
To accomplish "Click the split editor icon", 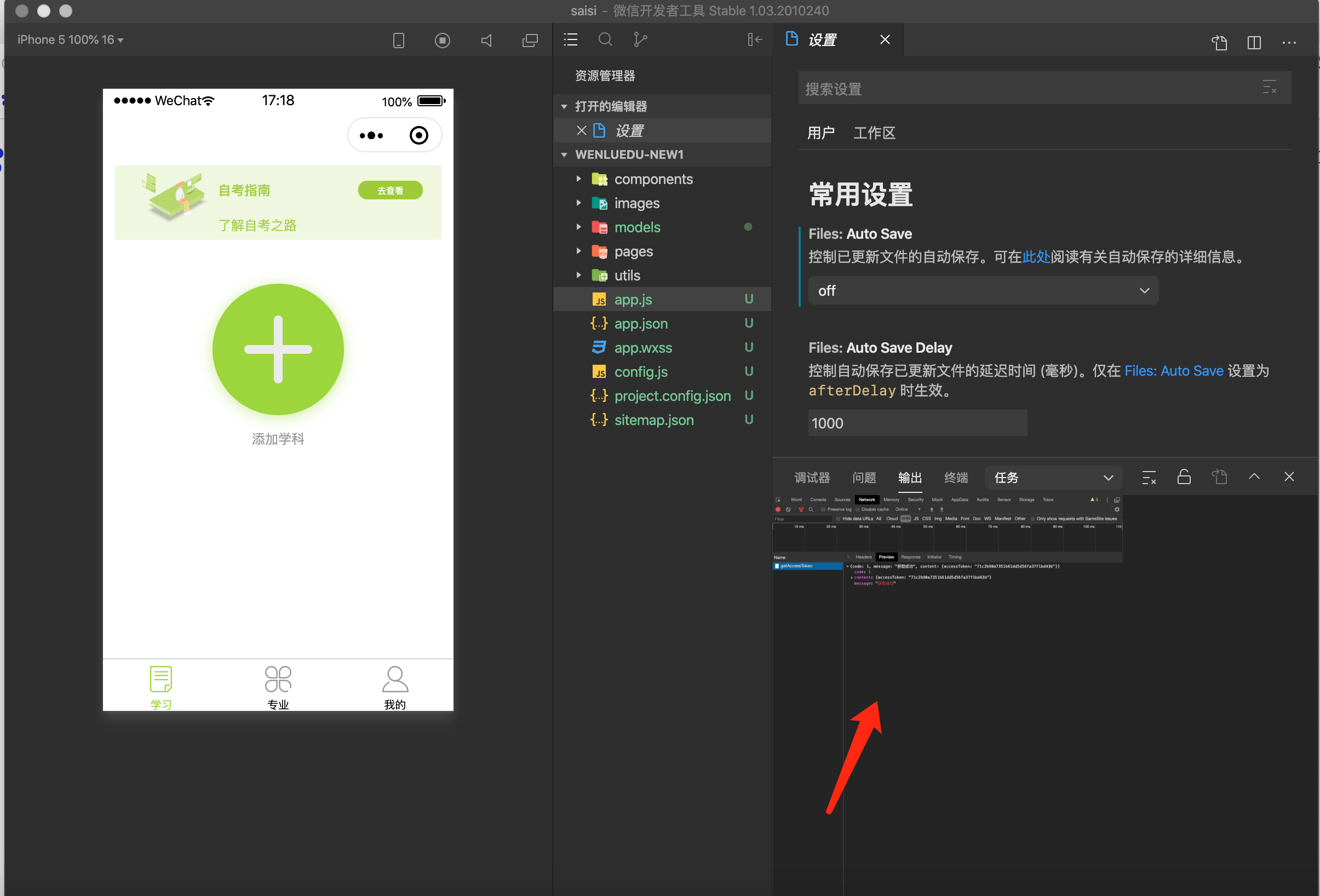I will pos(1254,43).
